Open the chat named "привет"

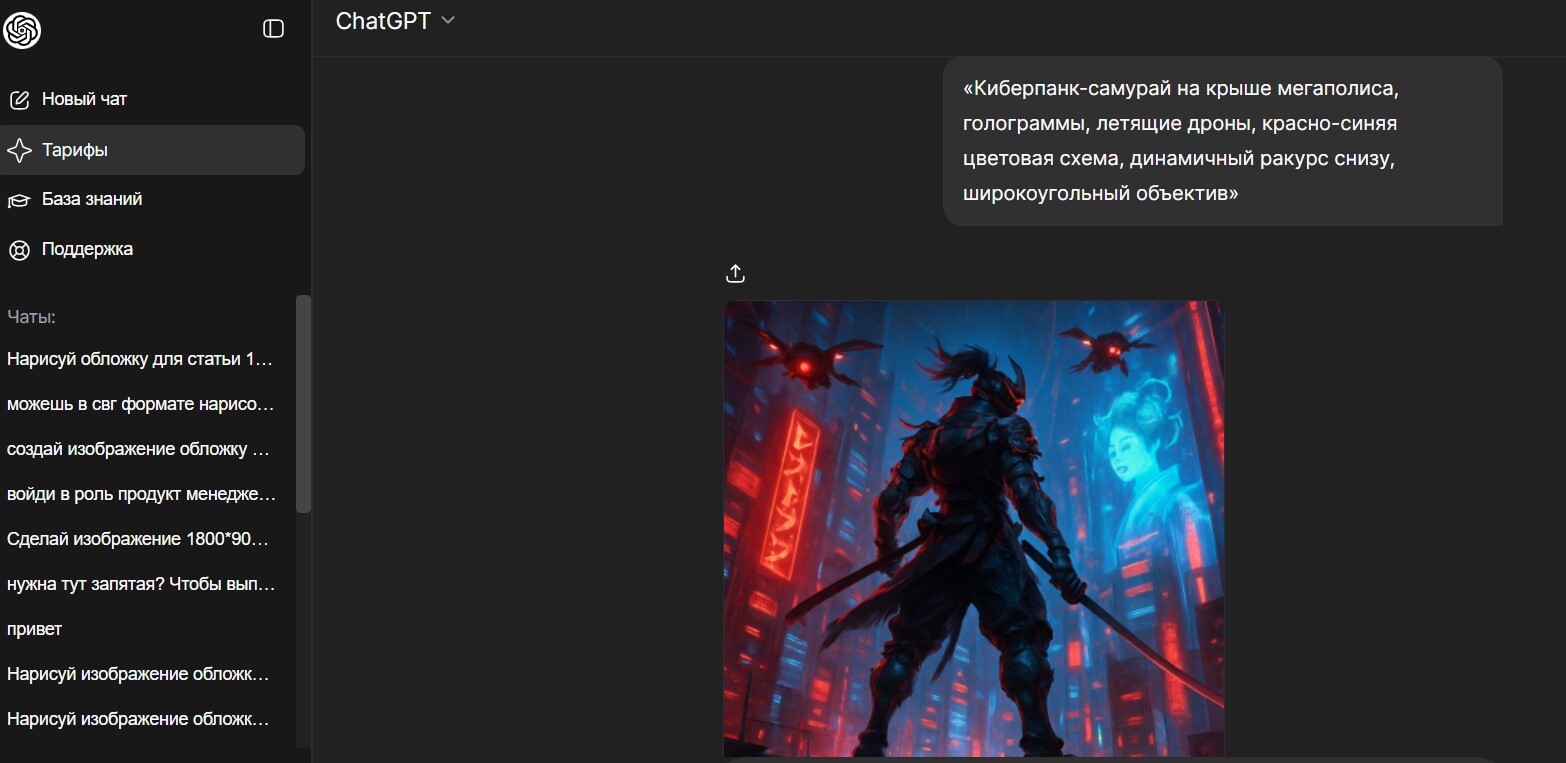click(x=35, y=629)
